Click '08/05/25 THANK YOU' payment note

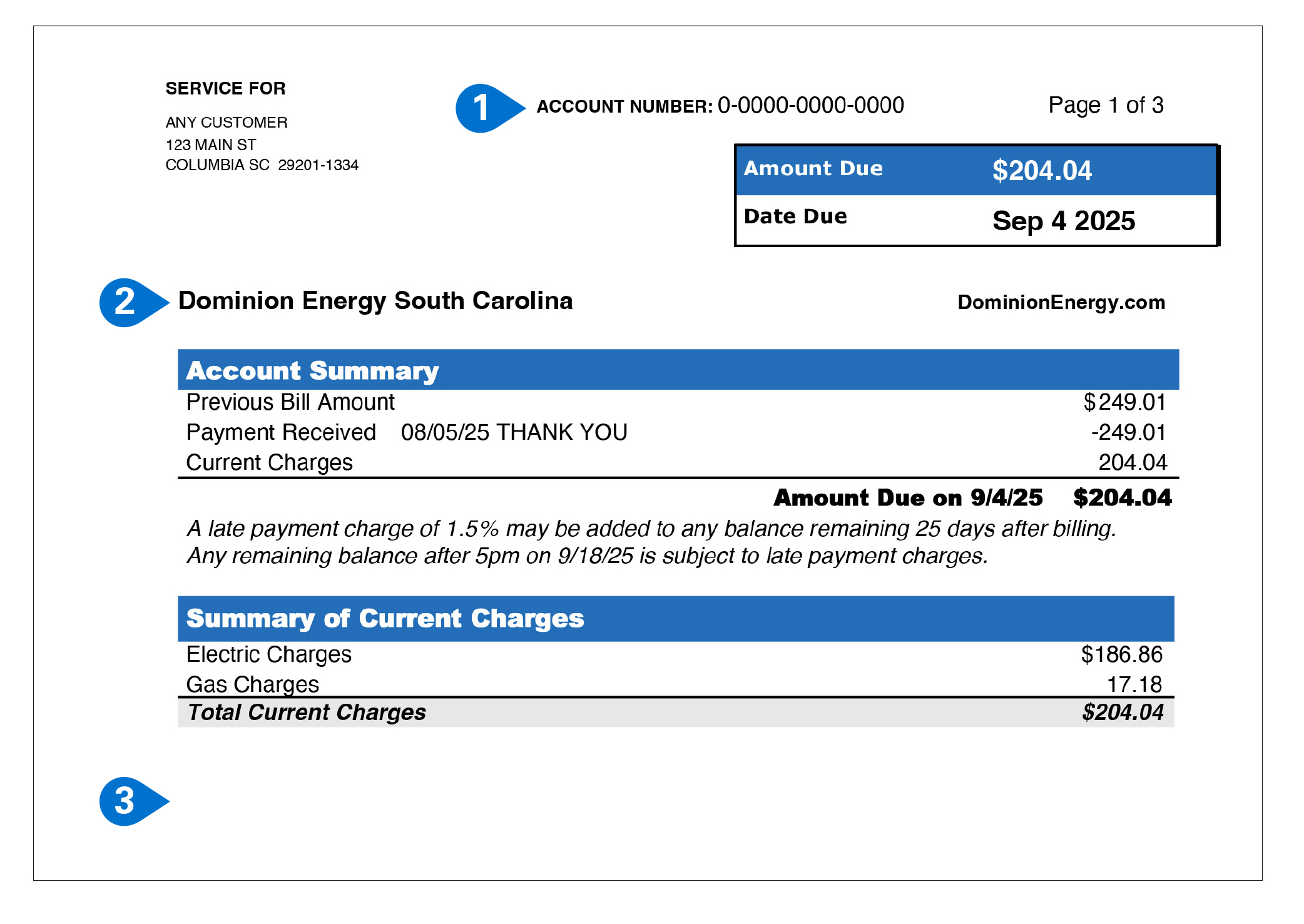pos(514,432)
